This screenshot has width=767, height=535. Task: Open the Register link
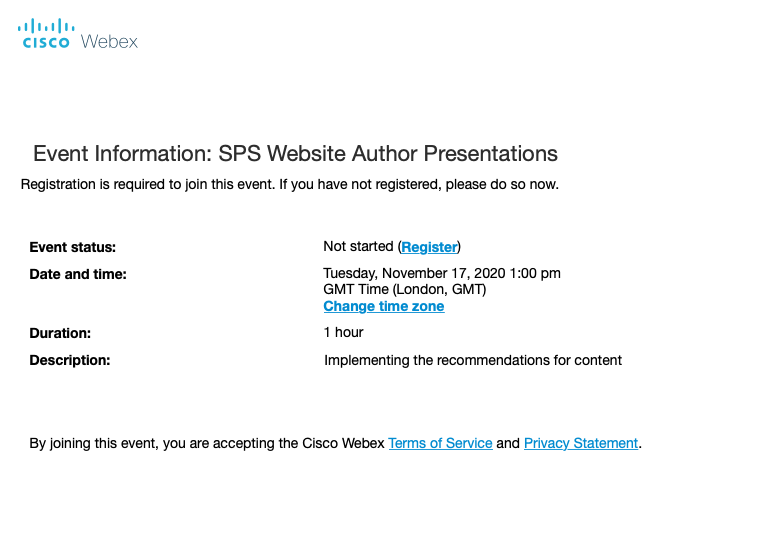point(429,247)
